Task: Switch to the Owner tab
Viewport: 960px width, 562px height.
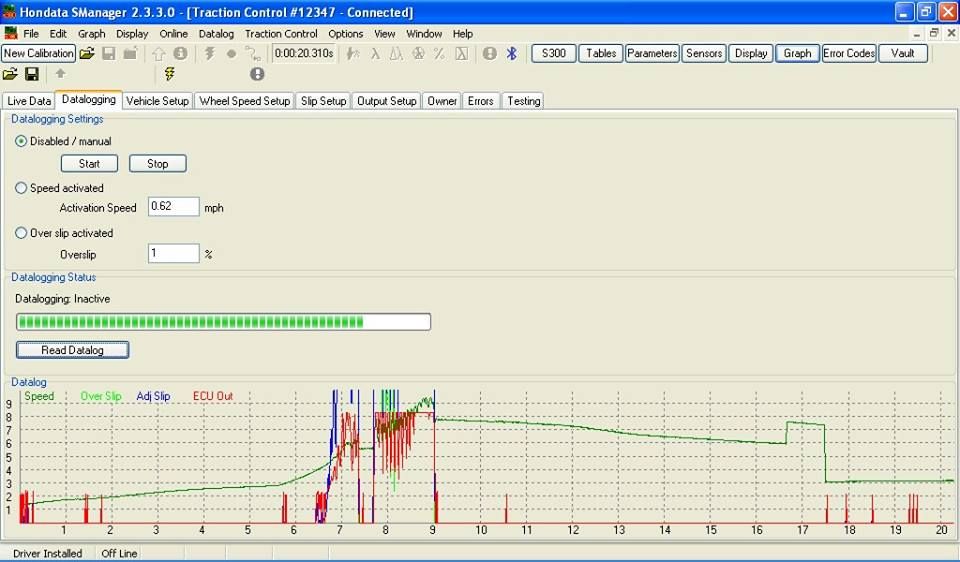Action: tap(442, 101)
